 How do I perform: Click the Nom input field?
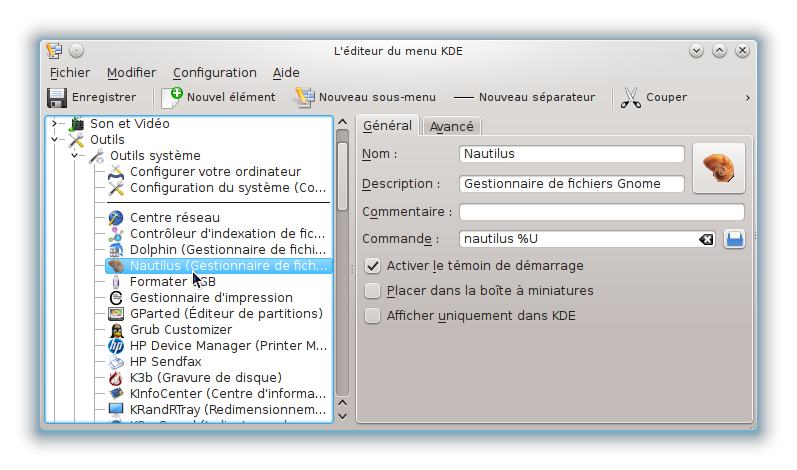pos(571,154)
